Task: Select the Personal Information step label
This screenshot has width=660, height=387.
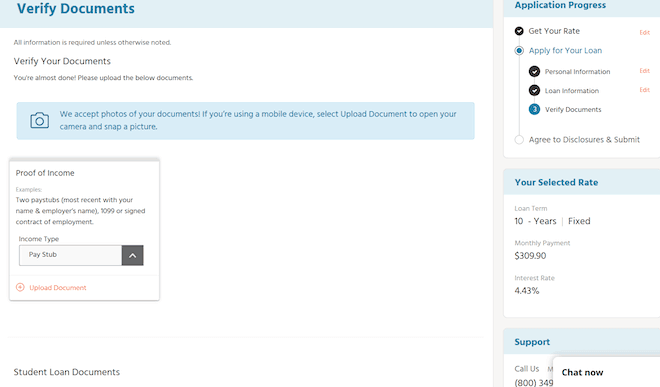Action: [x=577, y=72]
